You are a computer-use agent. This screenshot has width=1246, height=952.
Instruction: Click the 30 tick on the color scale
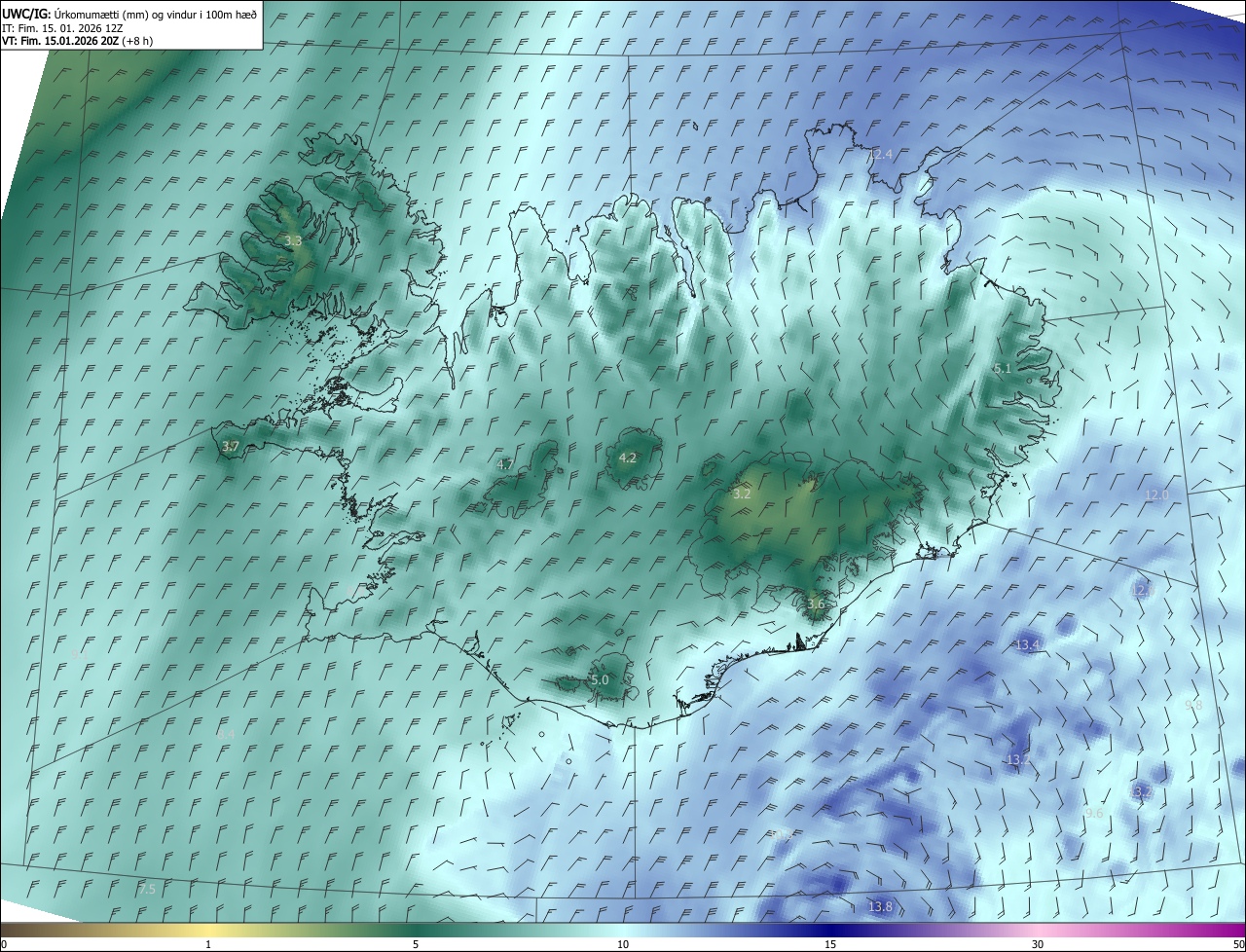point(1038,944)
